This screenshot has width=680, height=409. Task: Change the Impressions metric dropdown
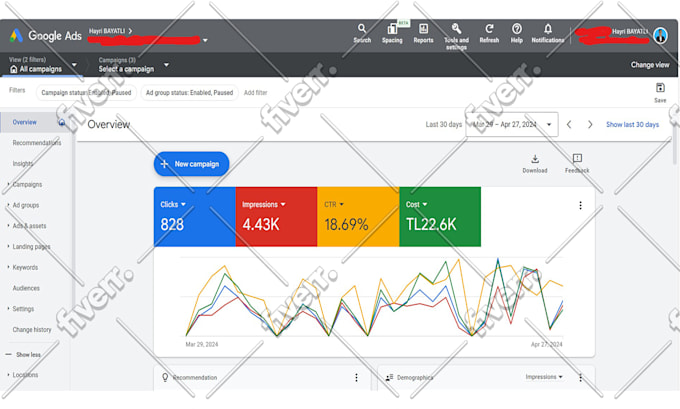click(283, 204)
